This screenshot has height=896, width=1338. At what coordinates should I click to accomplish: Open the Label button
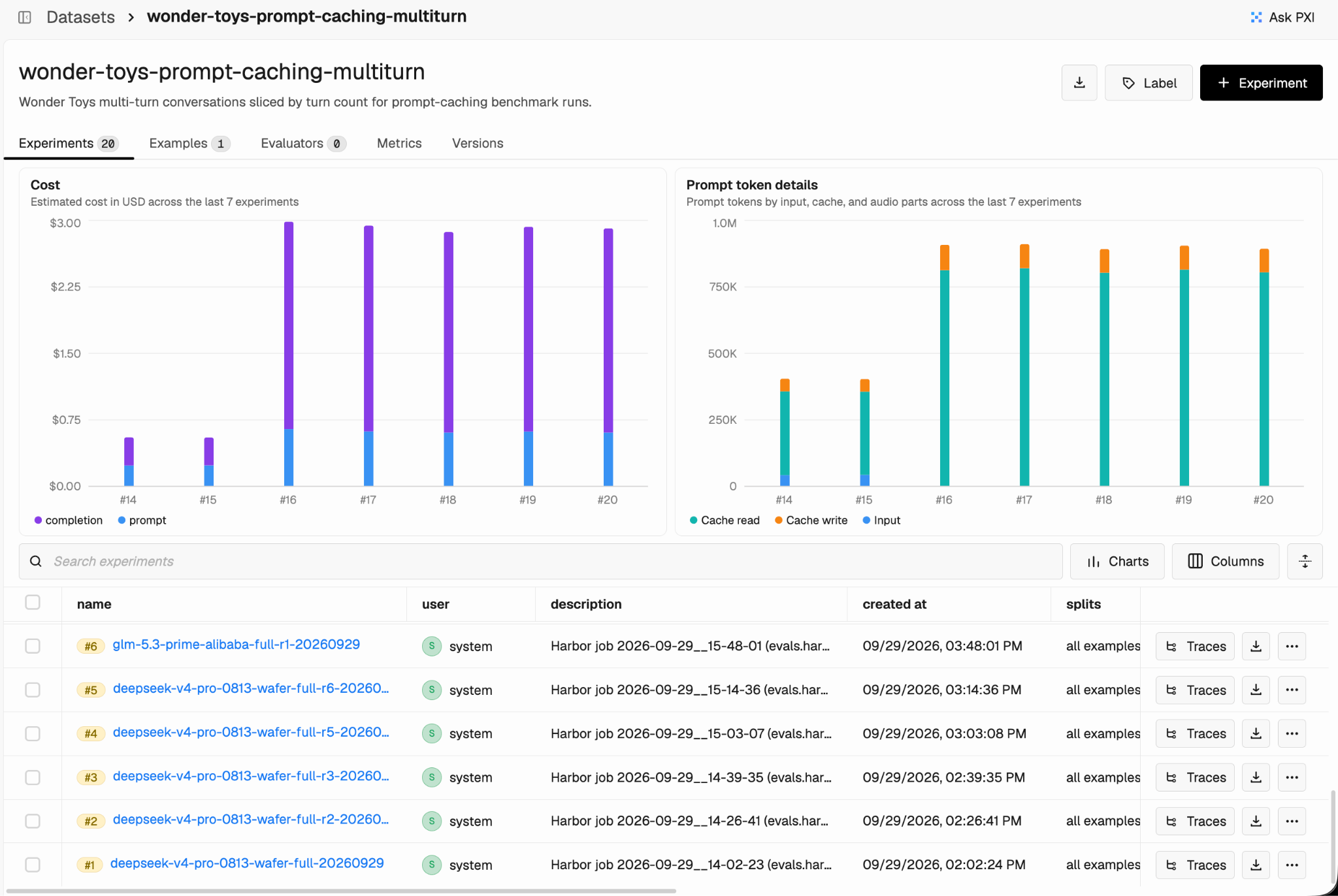1149,83
